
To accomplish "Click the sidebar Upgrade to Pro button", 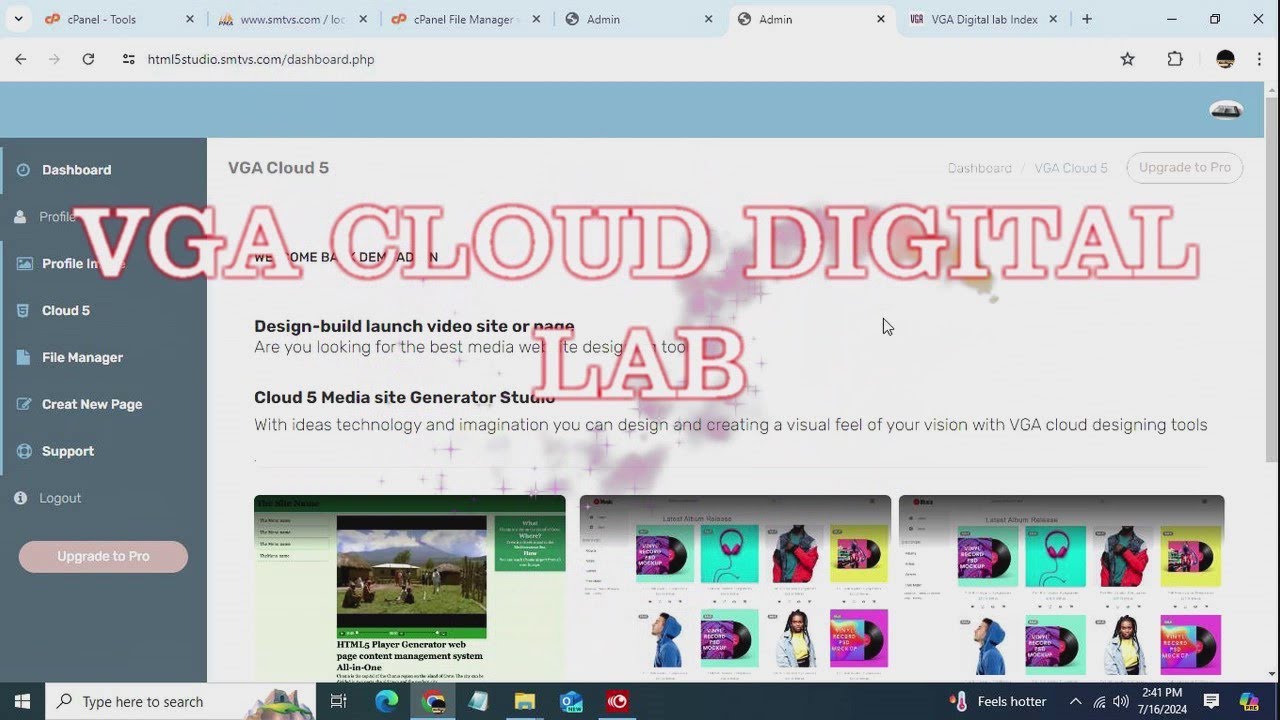I will pos(103,557).
